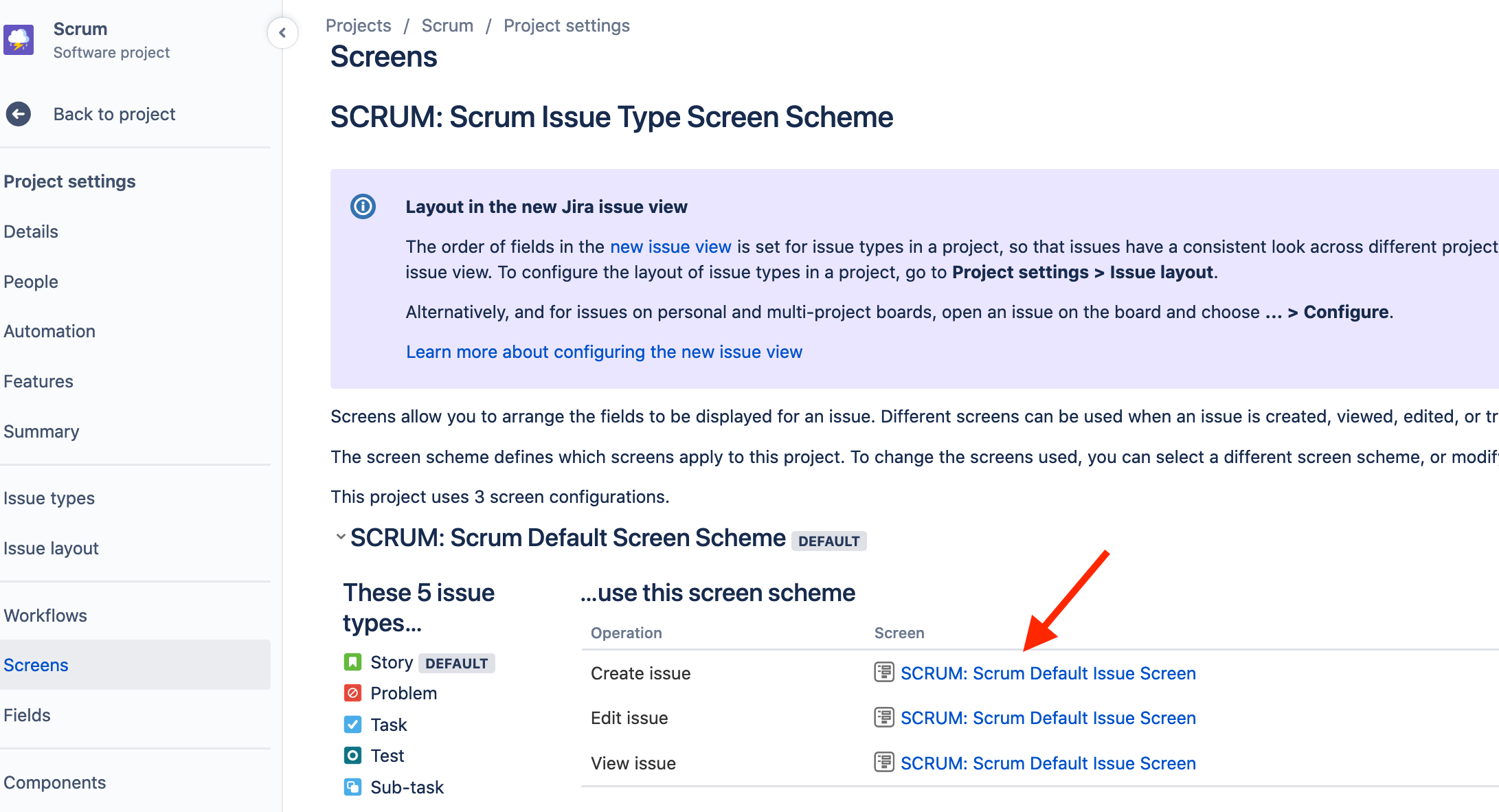Click Scrum in the breadcrumb
The width and height of the screenshot is (1499, 812).
[447, 25]
